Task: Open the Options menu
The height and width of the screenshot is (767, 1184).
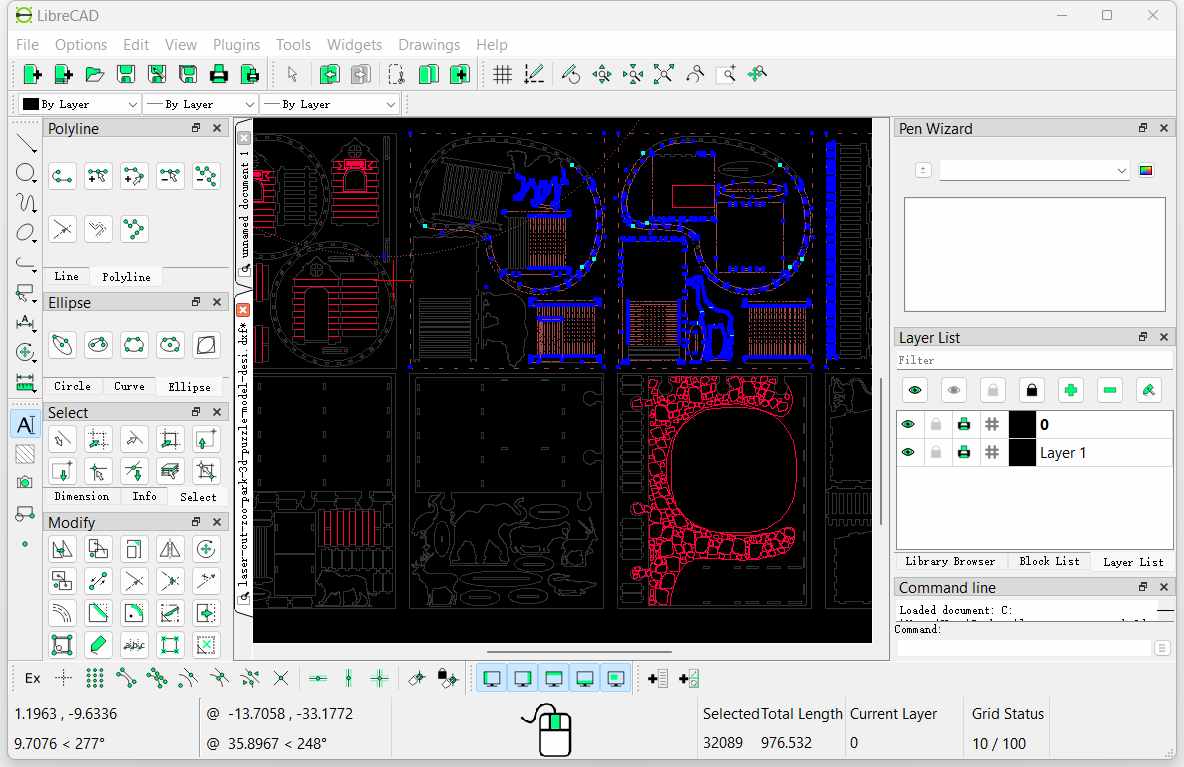Action: (x=81, y=45)
